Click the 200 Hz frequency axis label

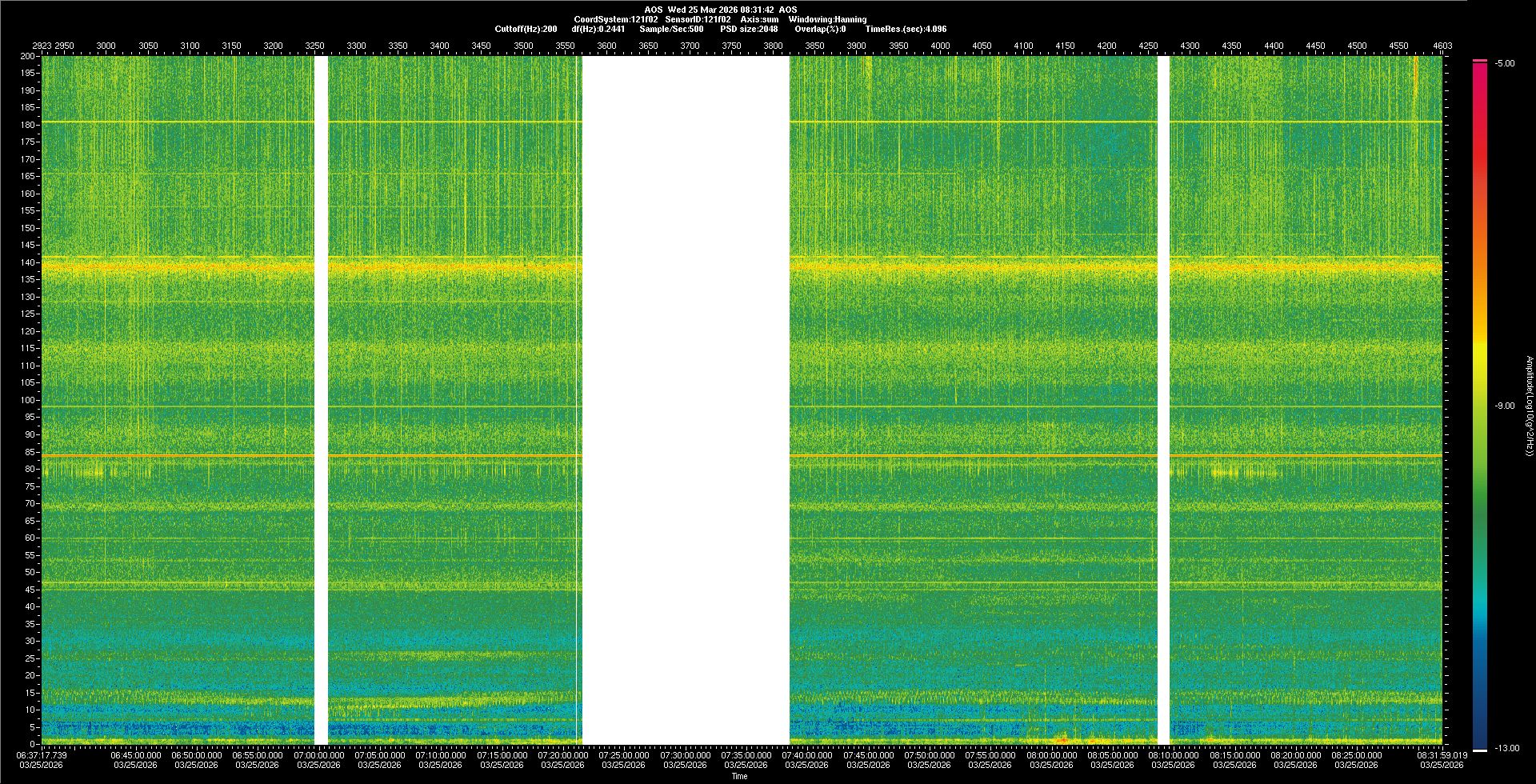[28, 57]
